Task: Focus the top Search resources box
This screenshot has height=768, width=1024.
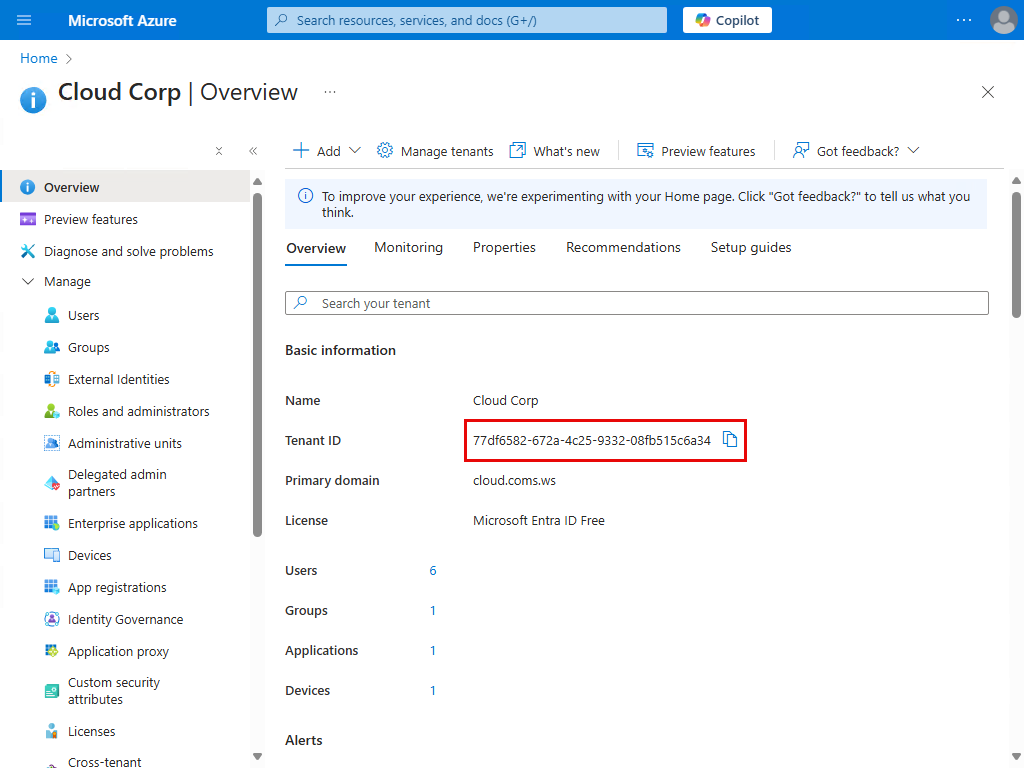Action: pyautogui.click(x=467, y=20)
